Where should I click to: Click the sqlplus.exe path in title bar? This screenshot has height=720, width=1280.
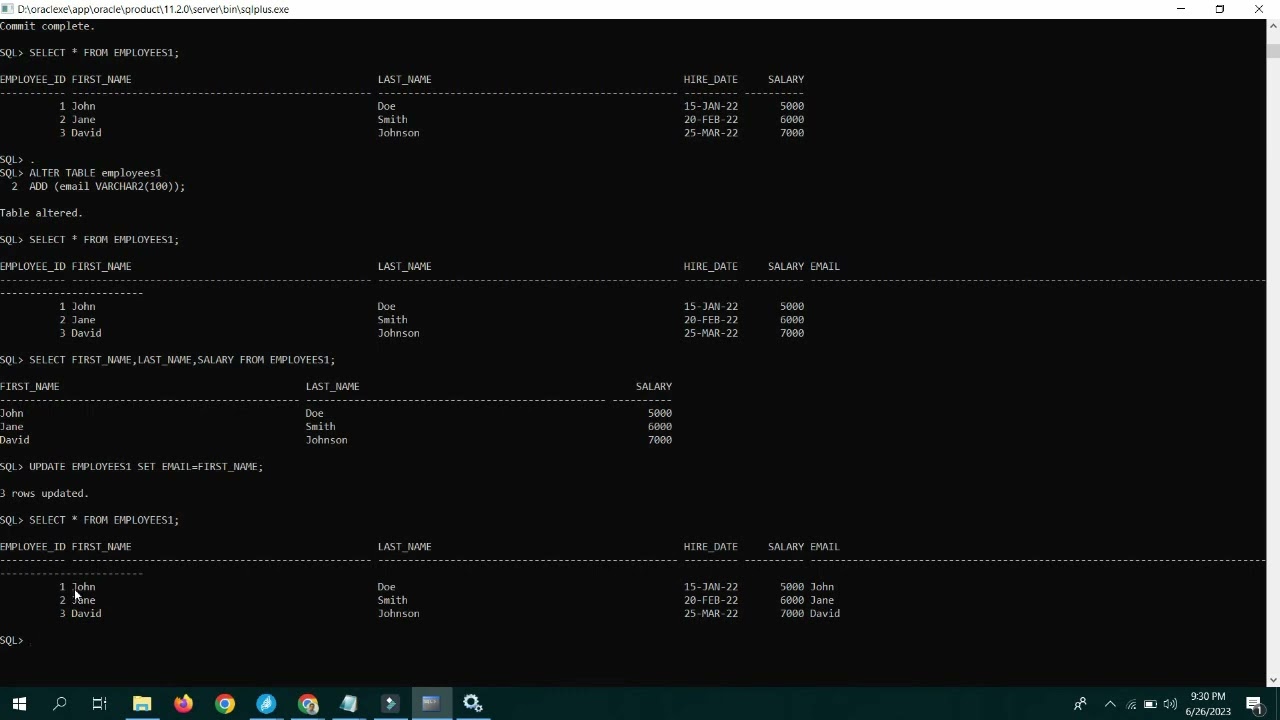pyautogui.click(x=153, y=9)
